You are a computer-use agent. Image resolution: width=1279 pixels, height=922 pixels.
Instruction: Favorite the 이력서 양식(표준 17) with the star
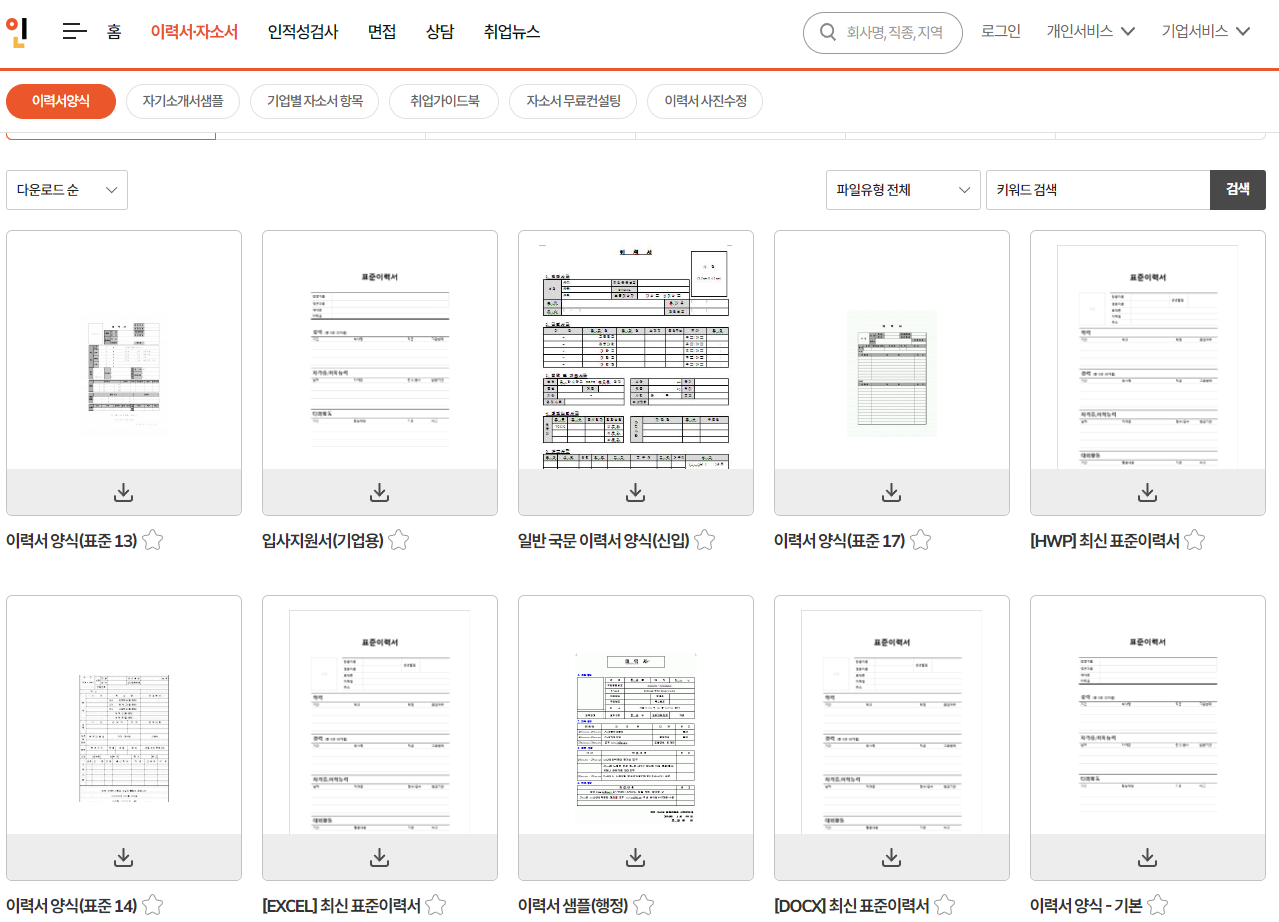pos(920,539)
